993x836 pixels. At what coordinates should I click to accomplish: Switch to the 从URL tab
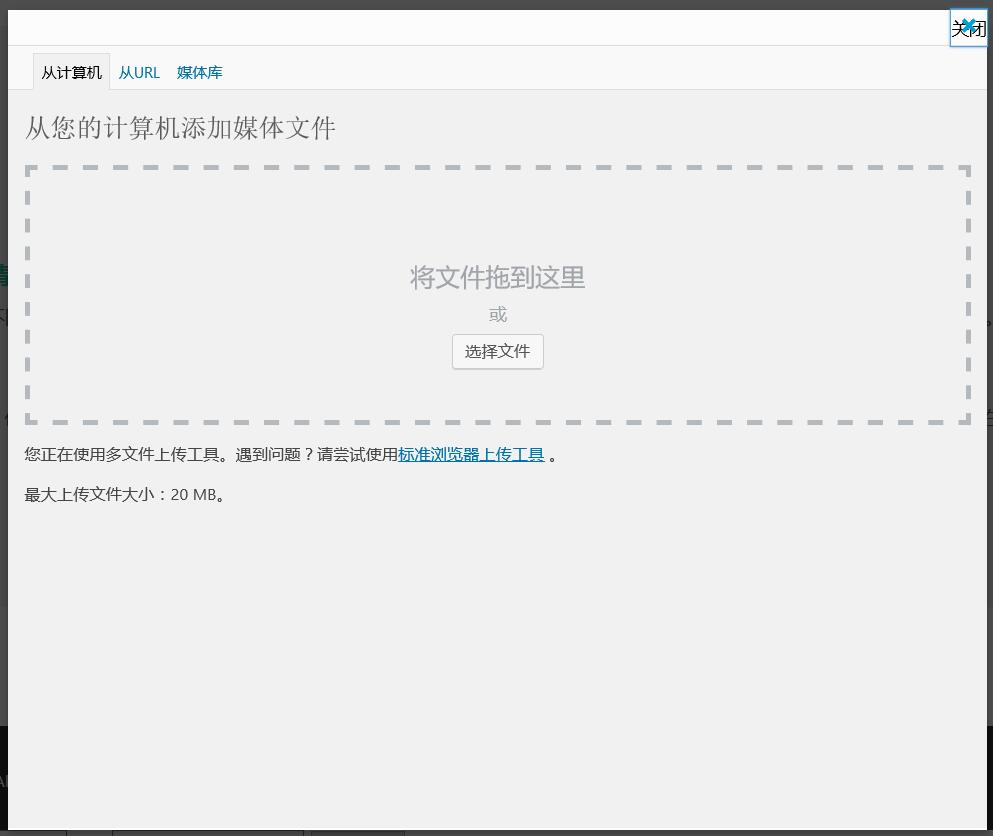[x=139, y=73]
